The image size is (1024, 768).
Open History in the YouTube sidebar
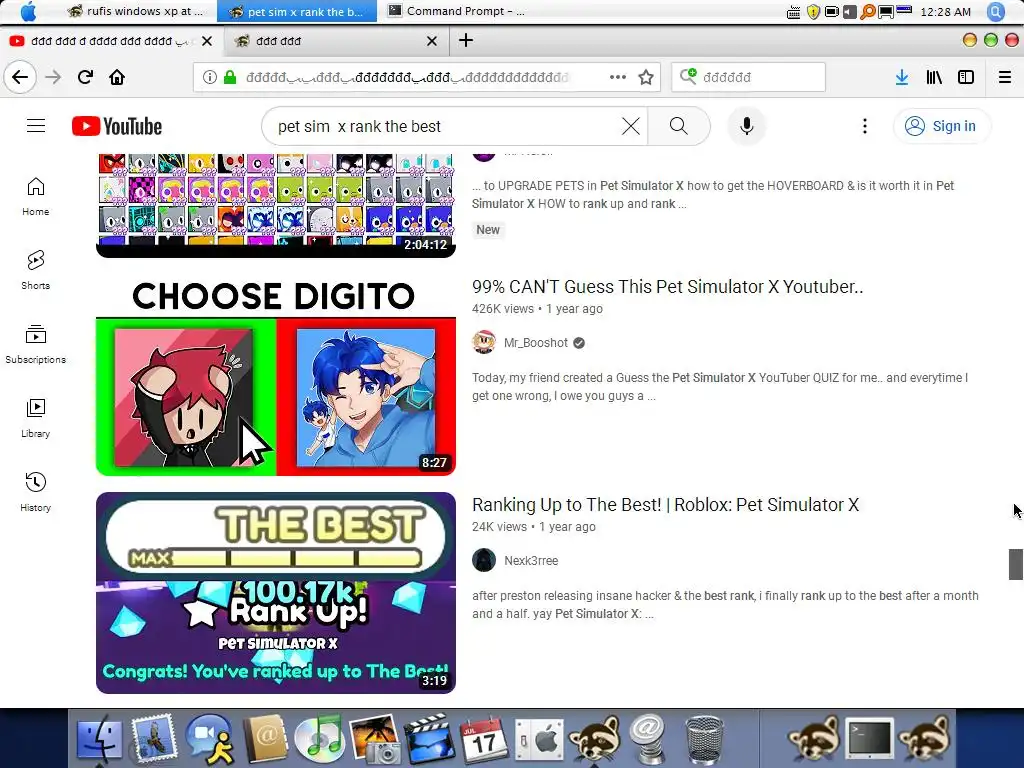35,492
